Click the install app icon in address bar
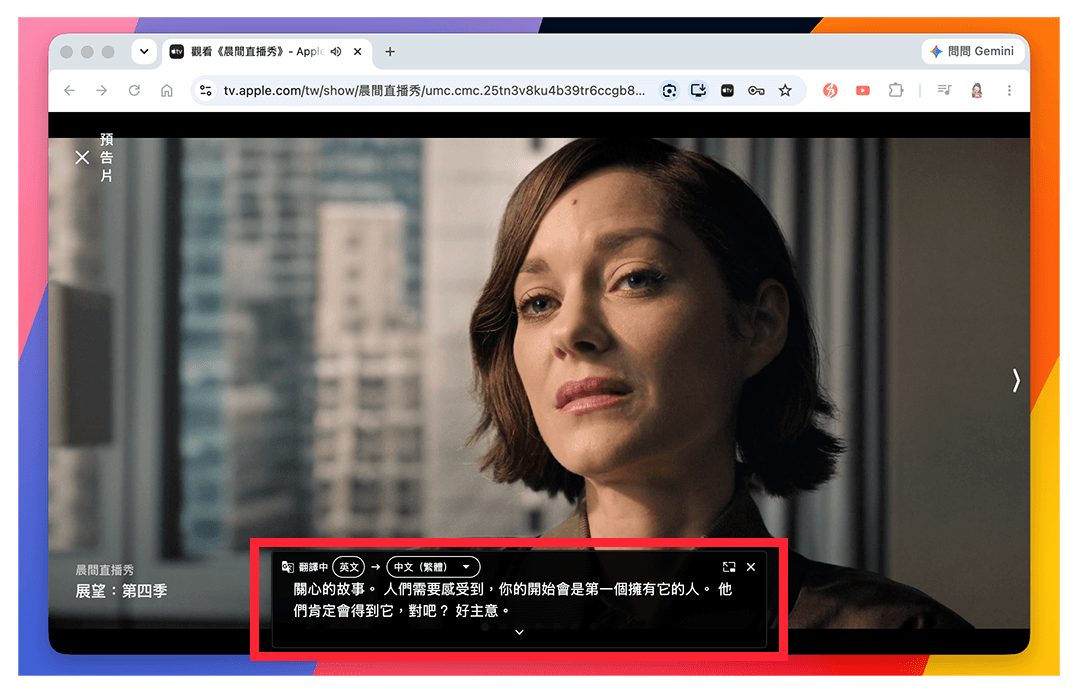1080x698 pixels. click(x=698, y=91)
